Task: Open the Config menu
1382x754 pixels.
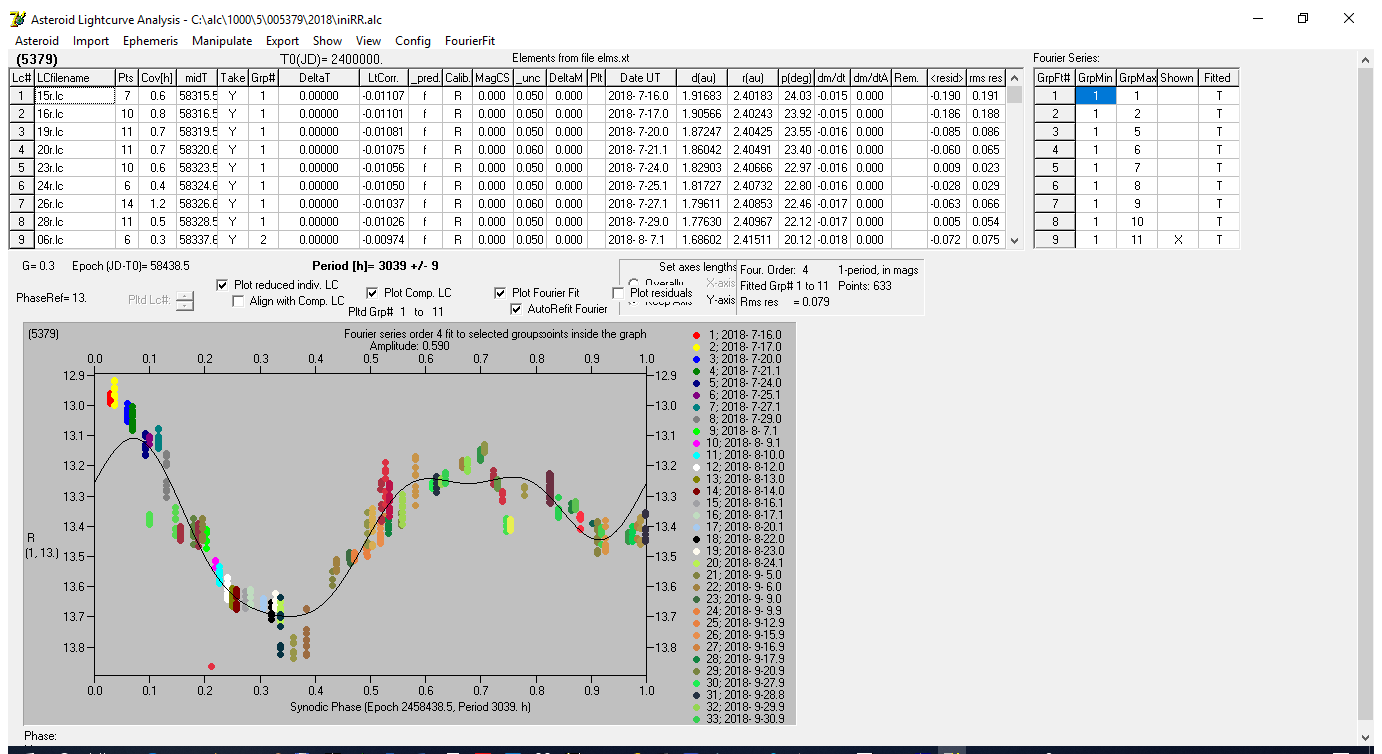Action: (413, 41)
